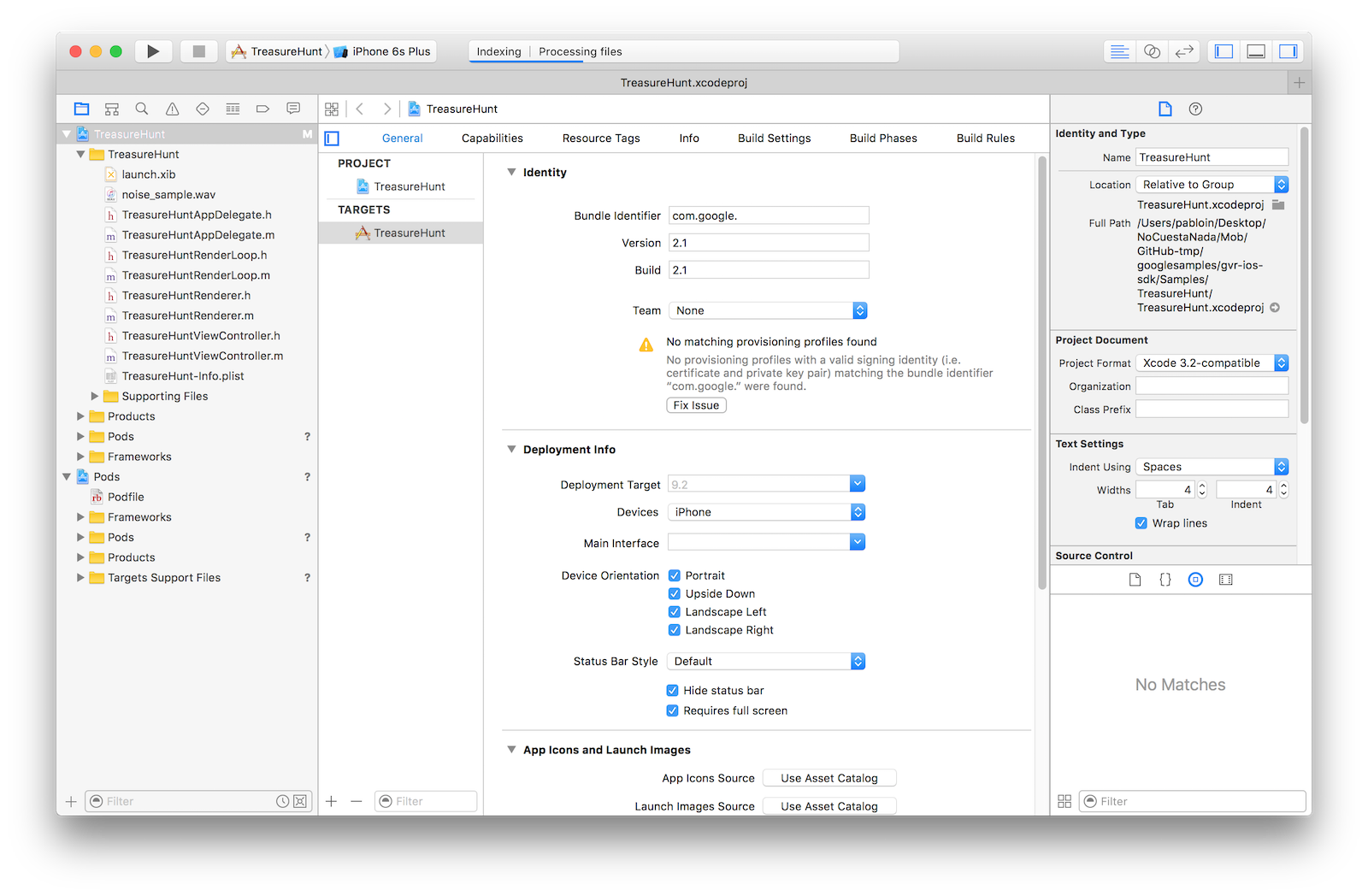The image size is (1368, 896).
Task: Open the file template library
Action: [1135, 580]
